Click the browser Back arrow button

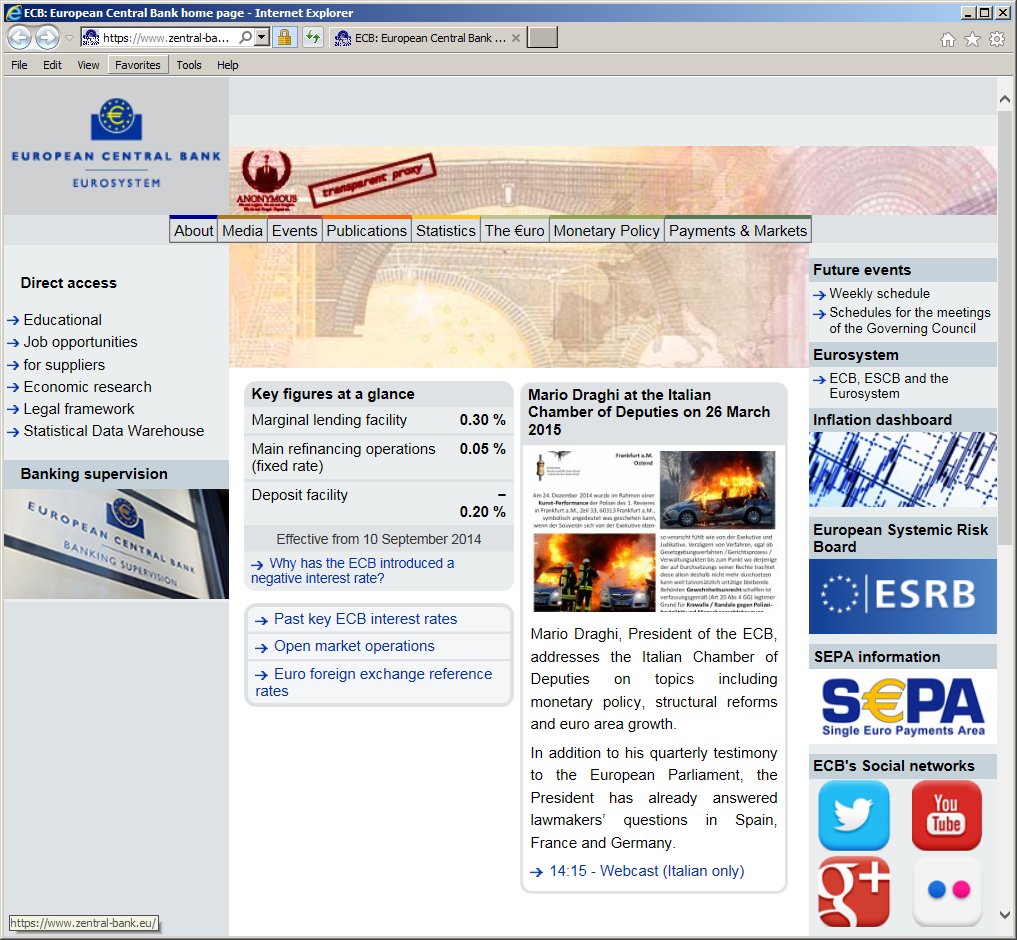[19, 38]
